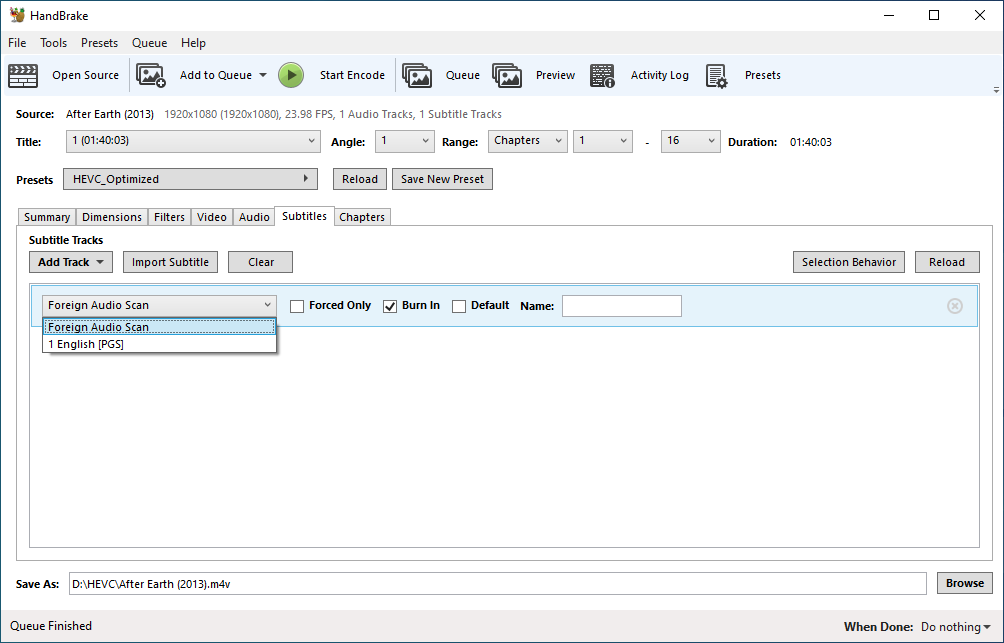1004x643 pixels.
Task: Select the Subtitles tab
Action: point(304,216)
